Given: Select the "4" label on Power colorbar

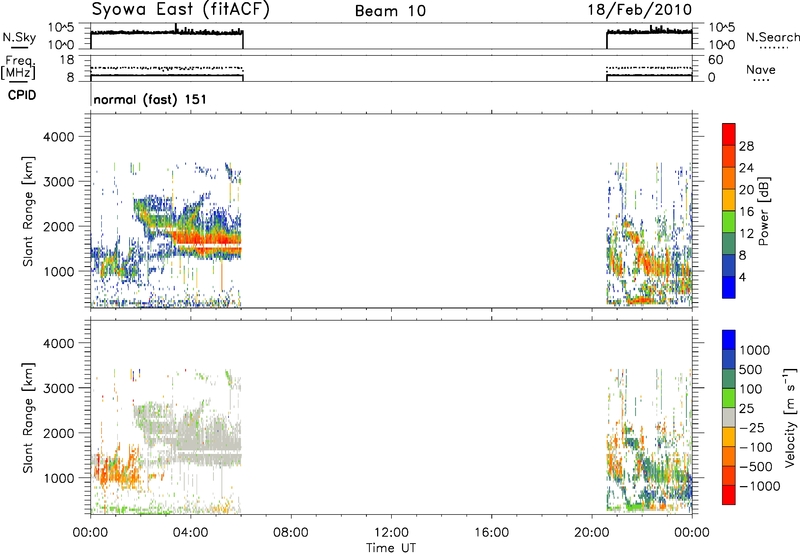Looking at the screenshot, I should [x=742, y=277].
